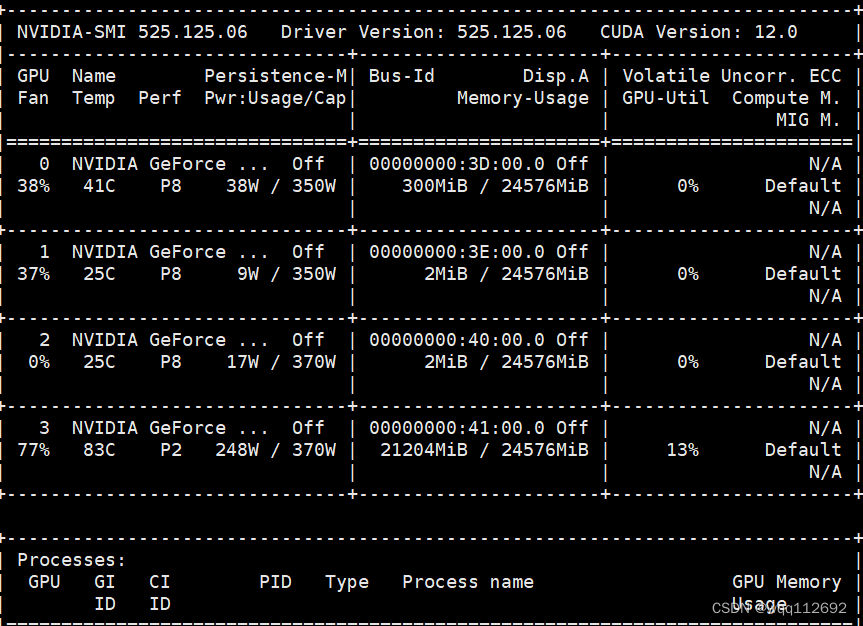Click the Bus-Id column header

pyautogui.click(x=402, y=76)
